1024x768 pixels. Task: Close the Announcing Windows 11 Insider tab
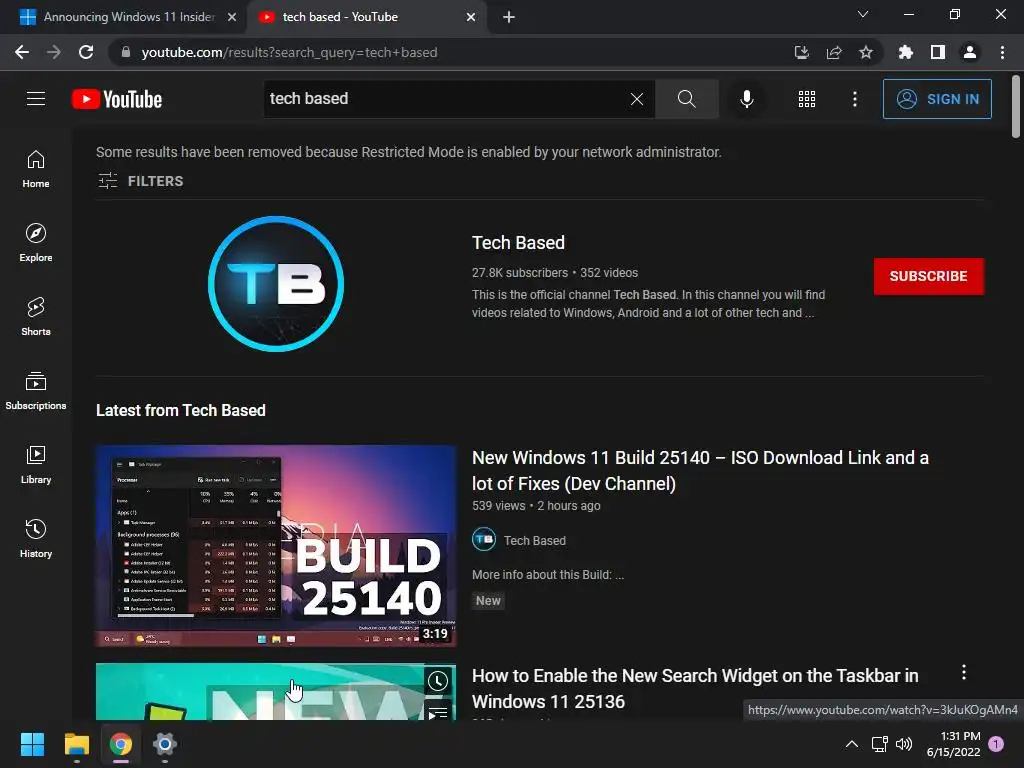pyautogui.click(x=232, y=17)
